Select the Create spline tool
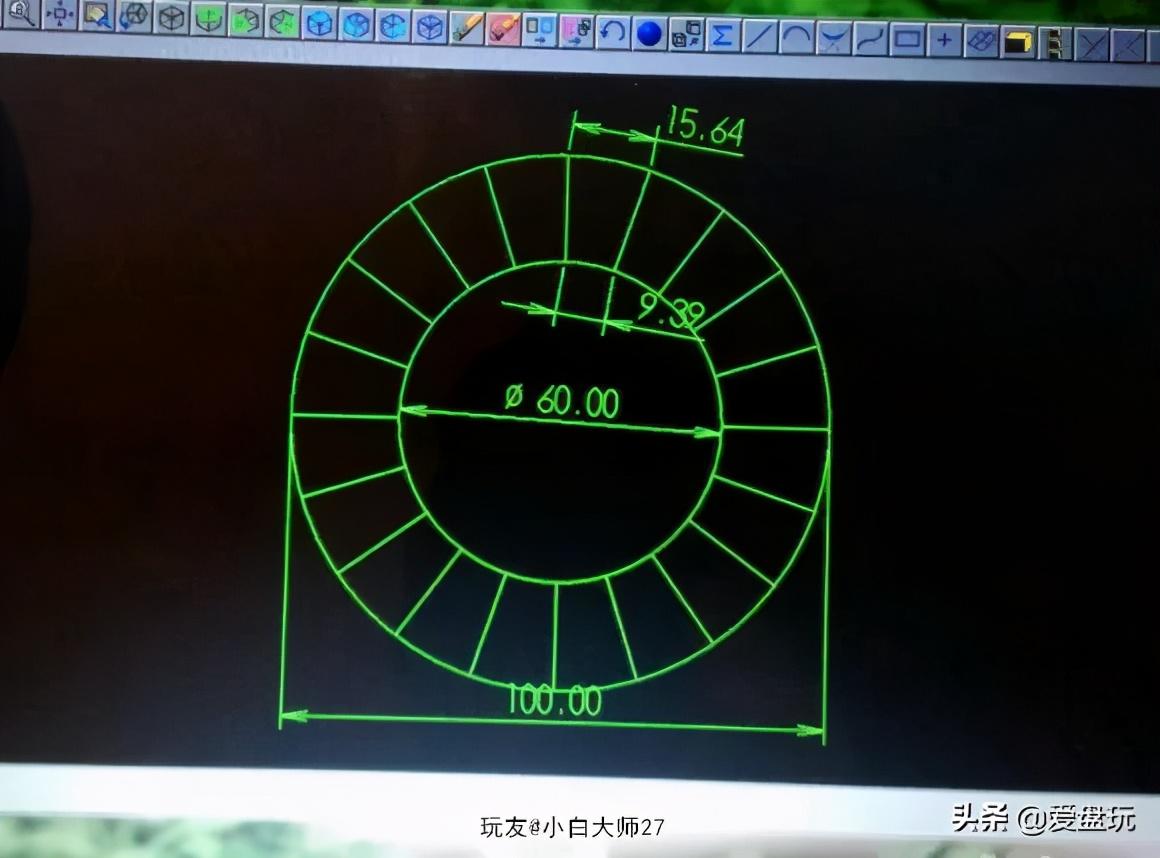 point(870,39)
